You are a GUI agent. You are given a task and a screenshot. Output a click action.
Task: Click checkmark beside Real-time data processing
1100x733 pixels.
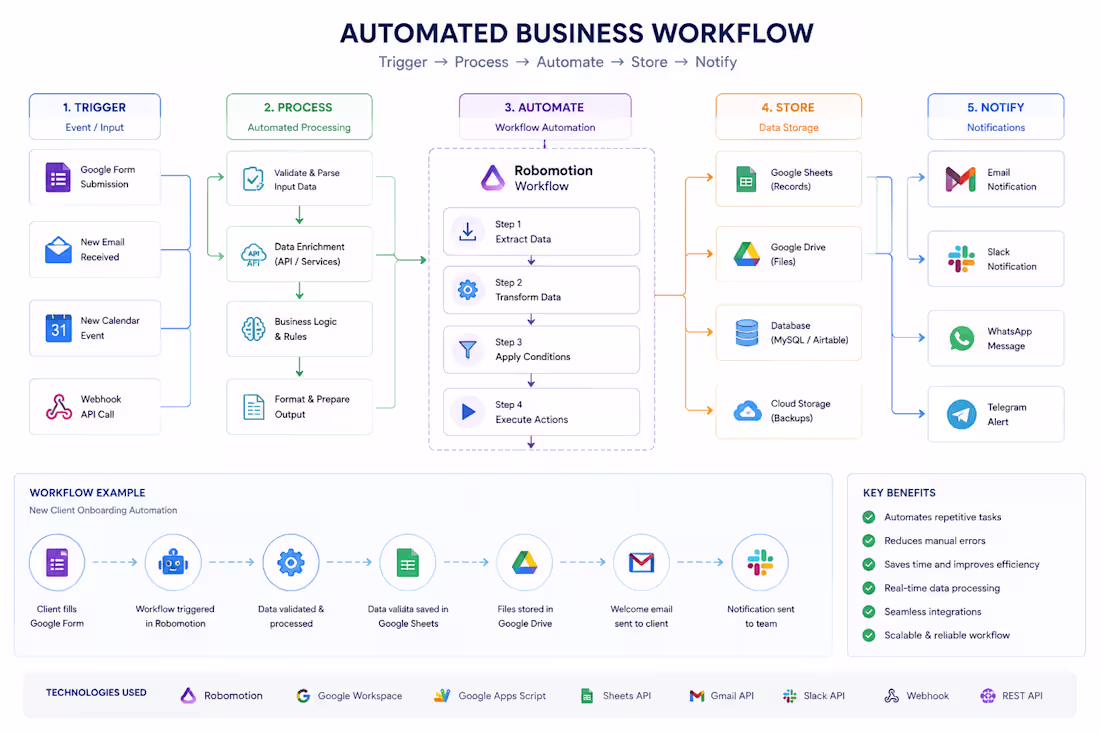tap(868, 588)
